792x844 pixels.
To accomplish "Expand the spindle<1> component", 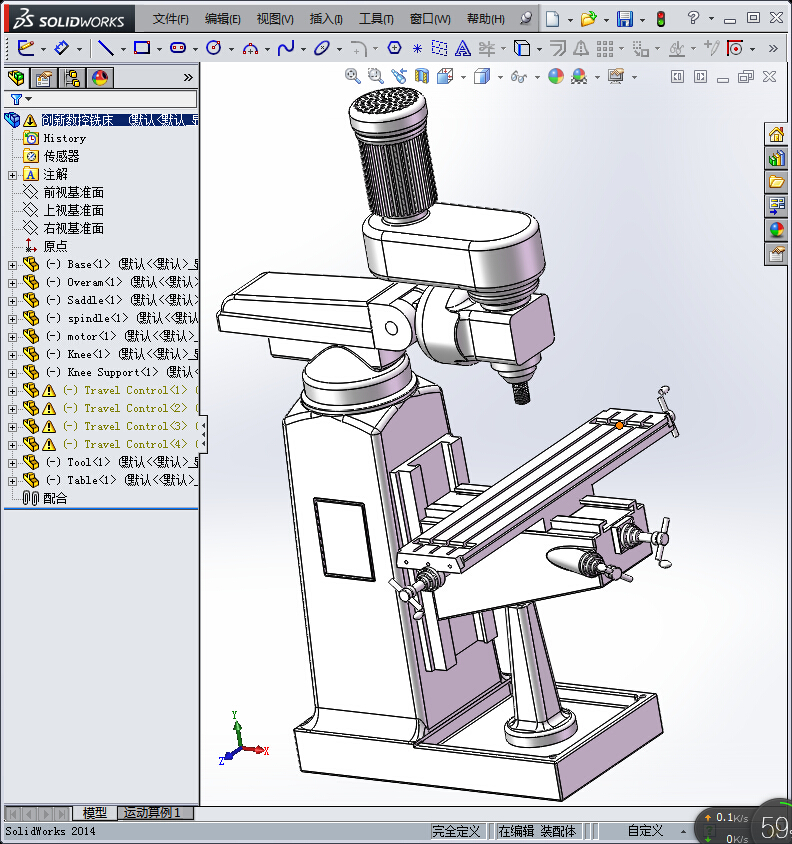I will tap(12, 319).
